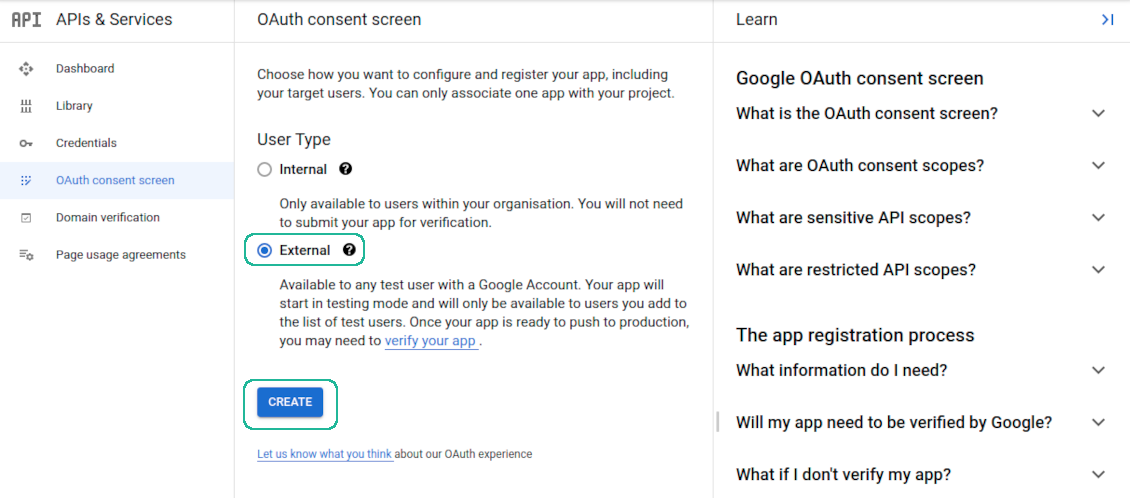
Task: Click the Dashboard sidebar icon
Action: pos(27,69)
